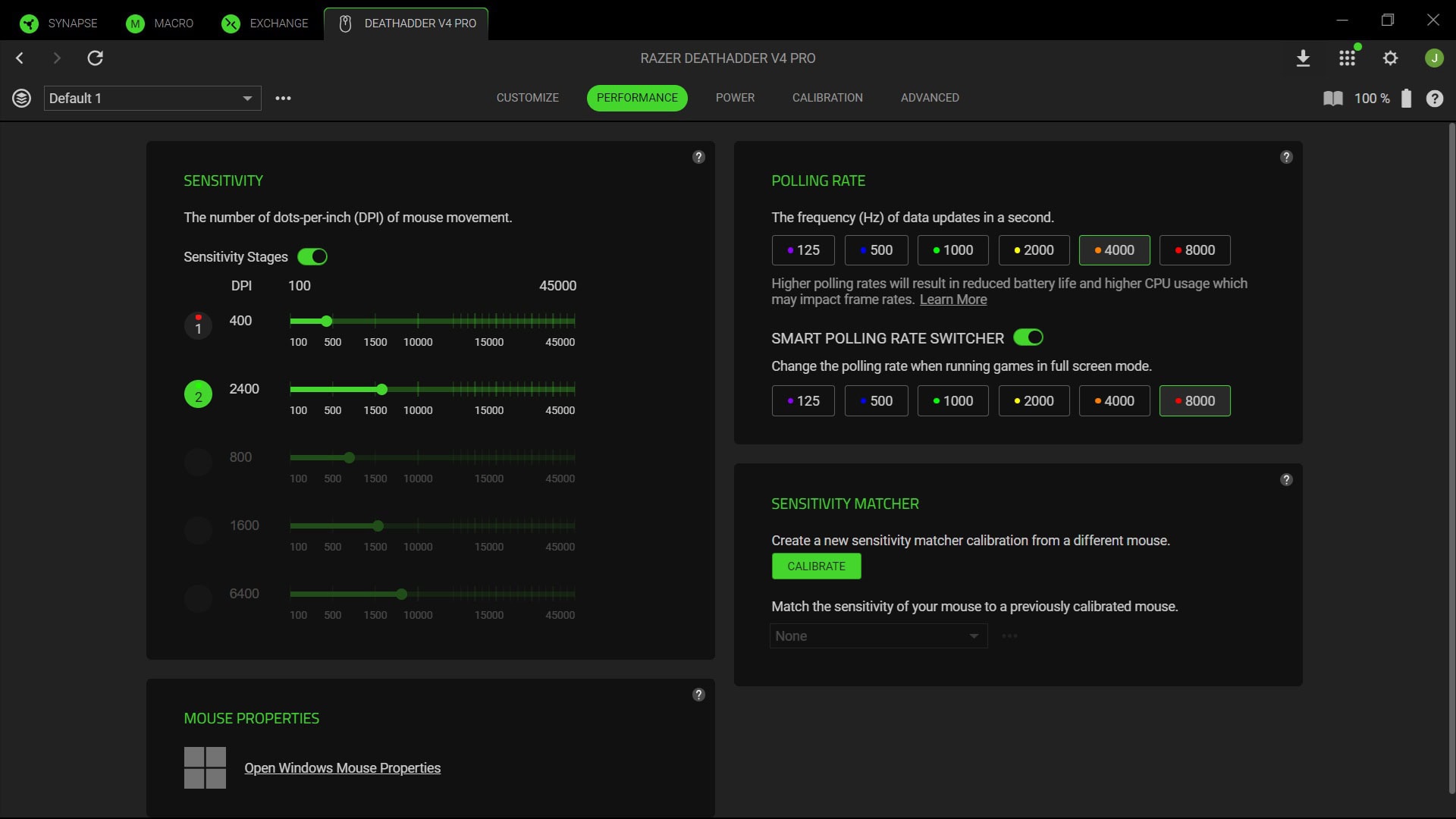Open Sensitivity panel help icon

(x=698, y=157)
